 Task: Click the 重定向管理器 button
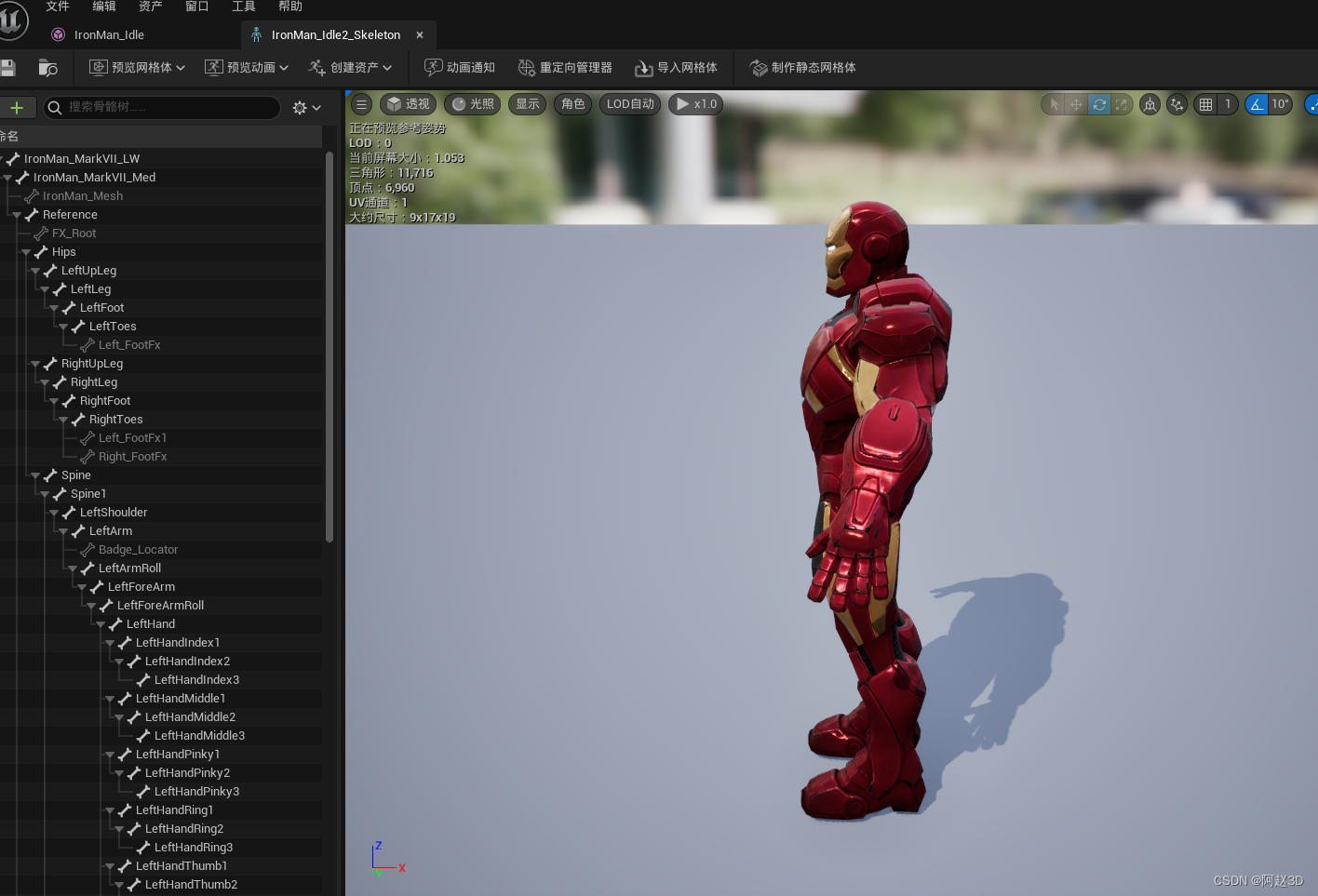click(x=565, y=67)
